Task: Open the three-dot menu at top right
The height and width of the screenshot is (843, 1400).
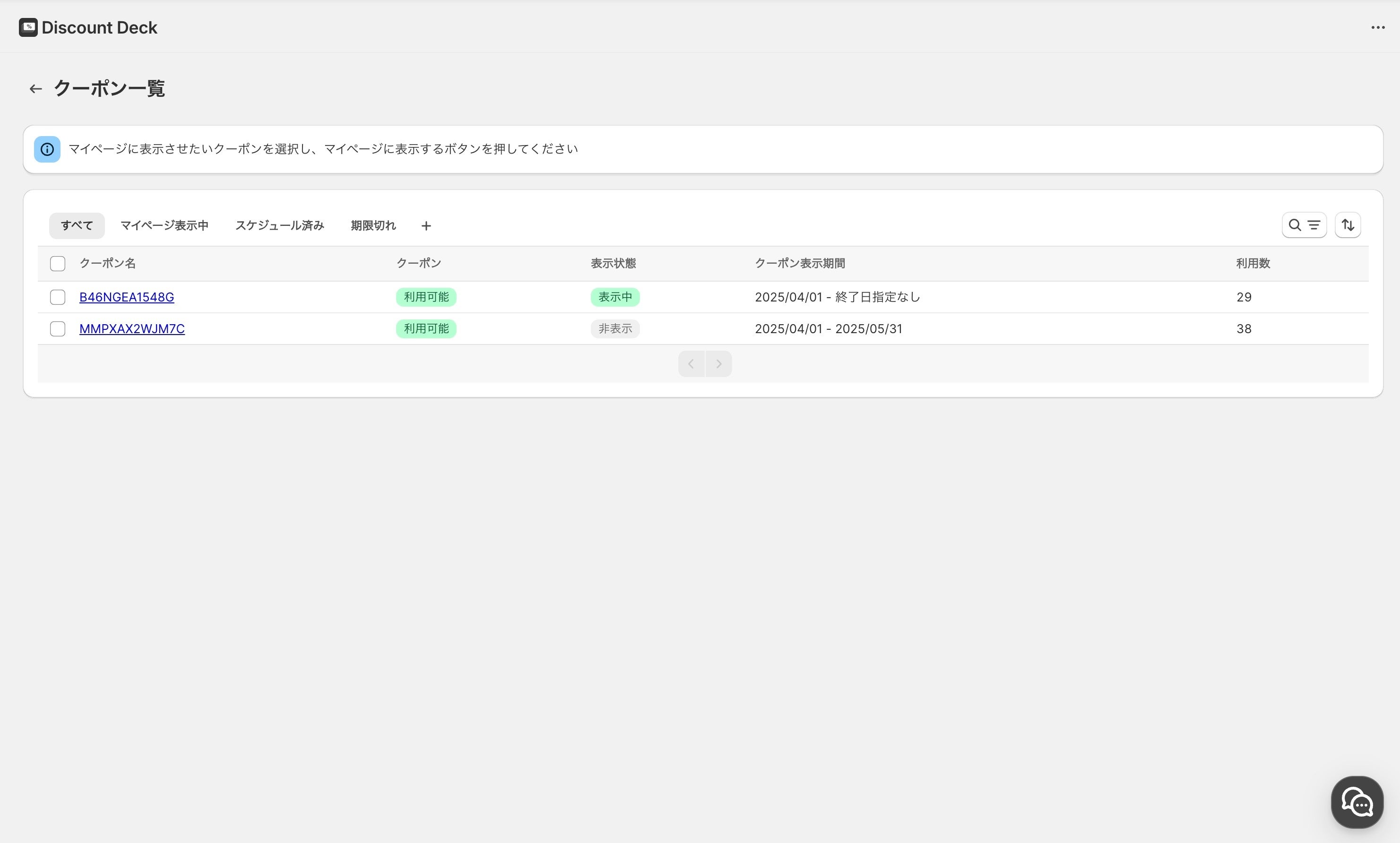Action: click(1377, 27)
